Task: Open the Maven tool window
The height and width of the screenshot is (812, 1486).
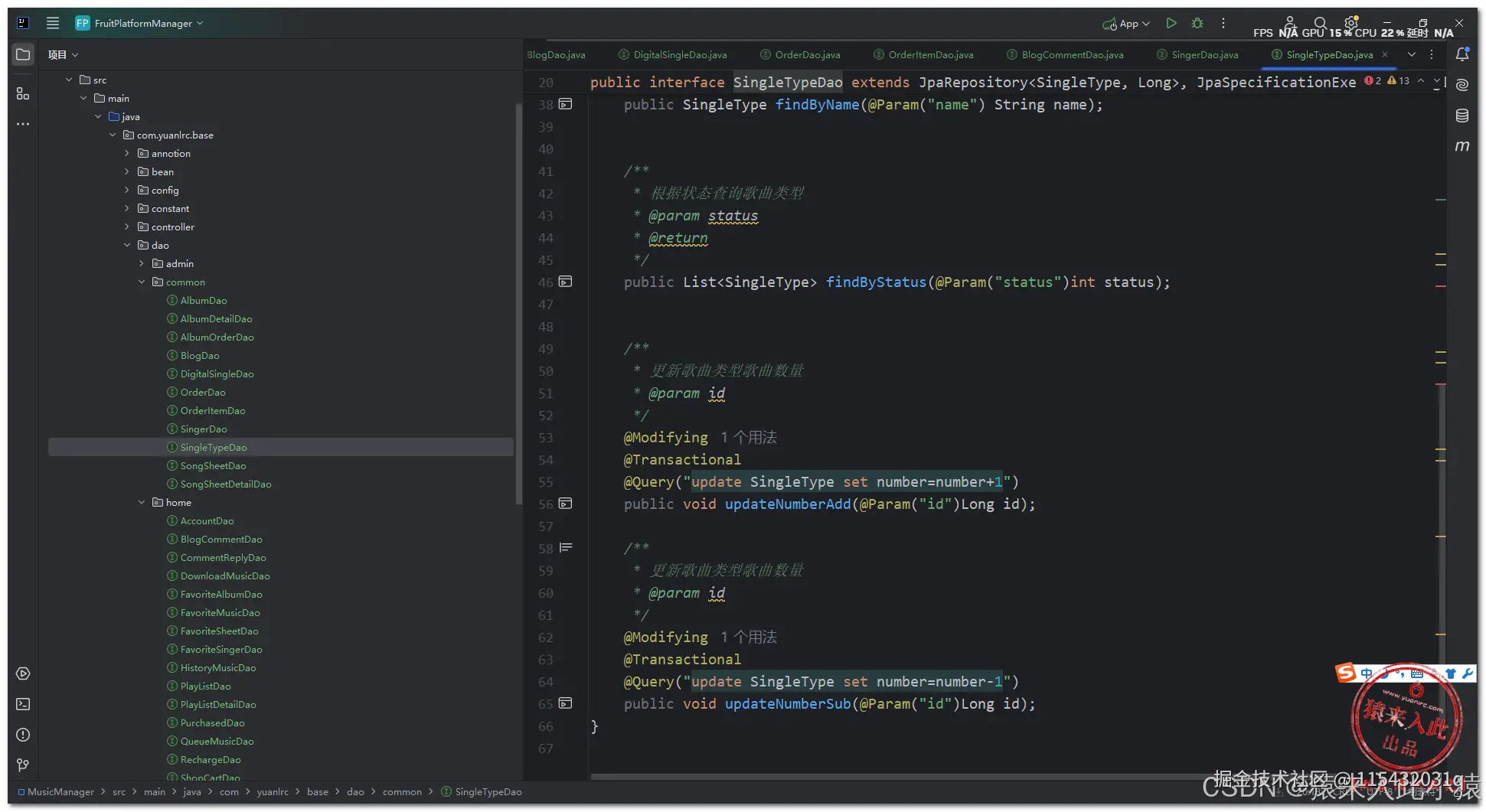Action: [1462, 146]
